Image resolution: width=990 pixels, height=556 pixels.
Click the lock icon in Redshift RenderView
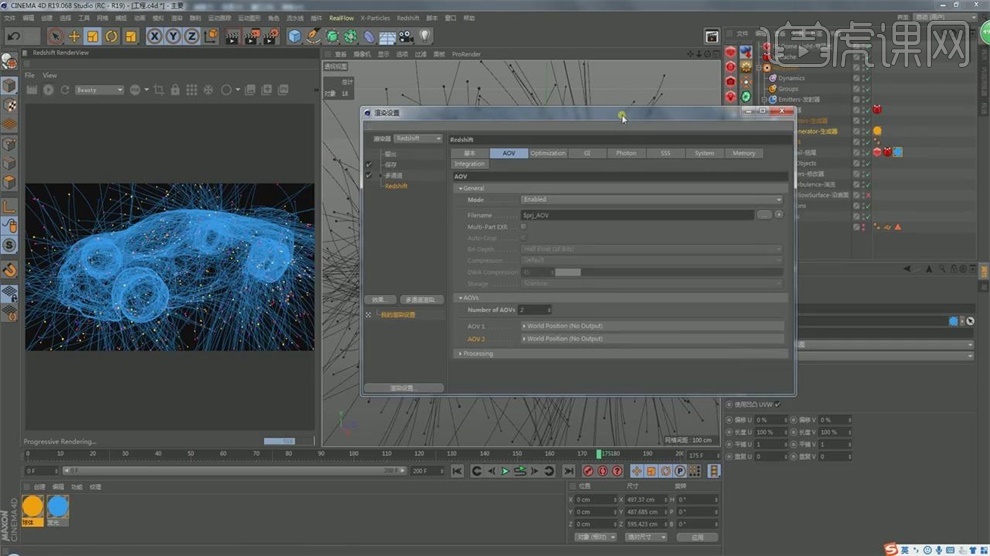click(x=175, y=90)
